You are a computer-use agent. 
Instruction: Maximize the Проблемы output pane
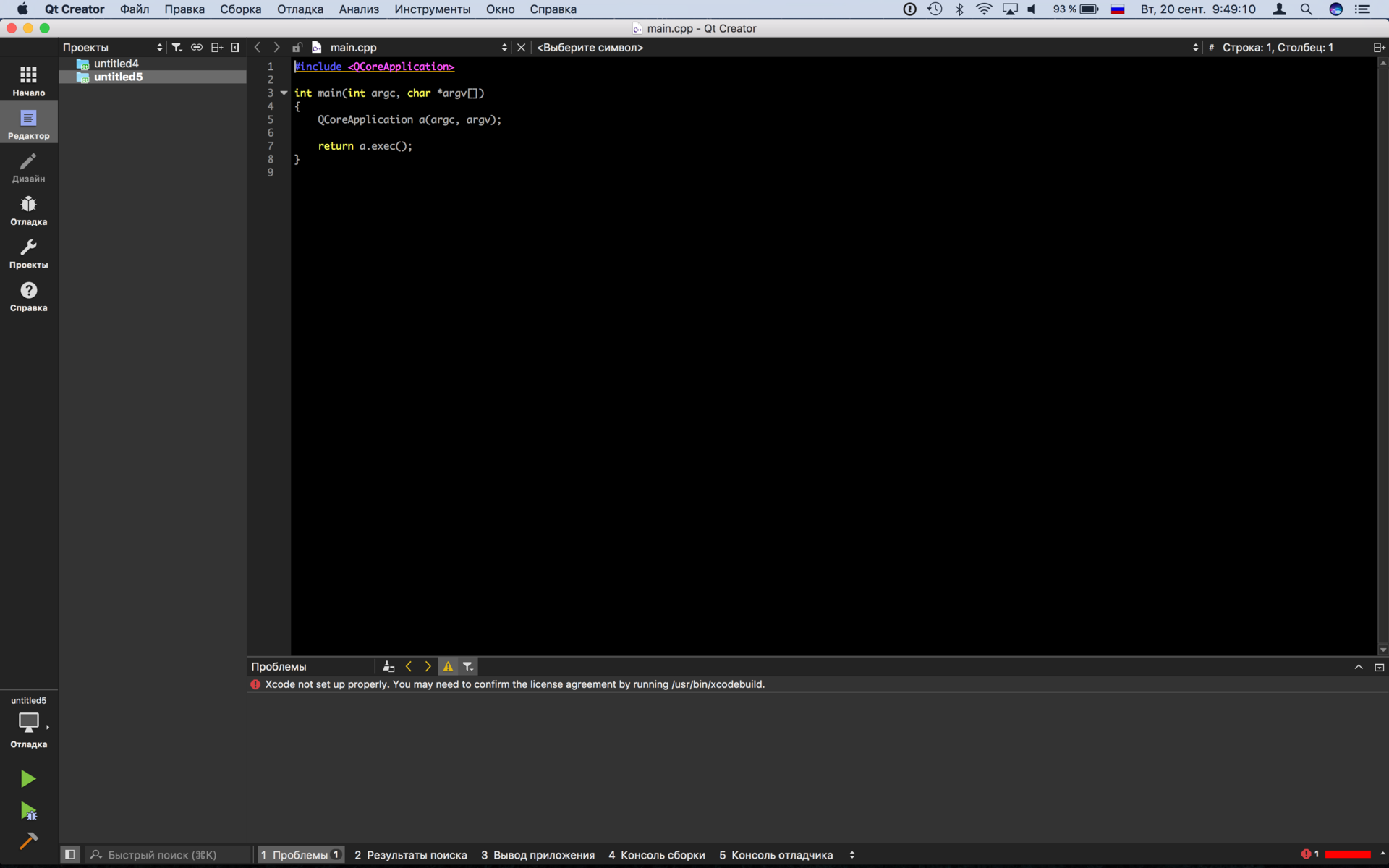coord(1379,667)
